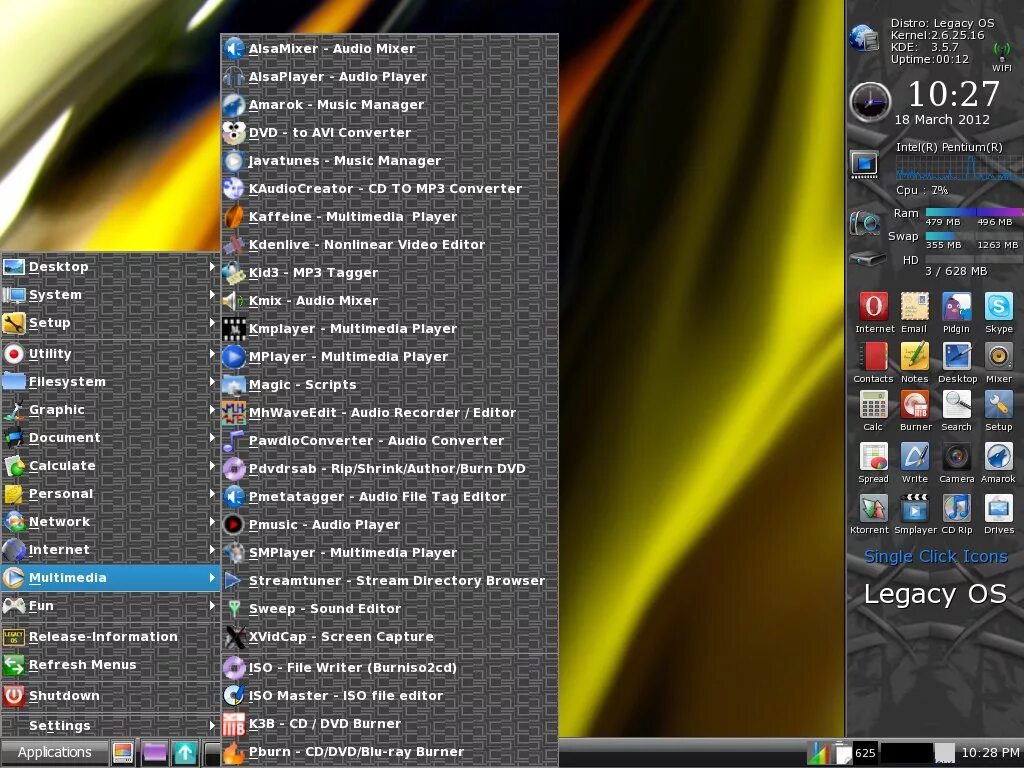Select Refresh Menus entry

click(x=110, y=665)
